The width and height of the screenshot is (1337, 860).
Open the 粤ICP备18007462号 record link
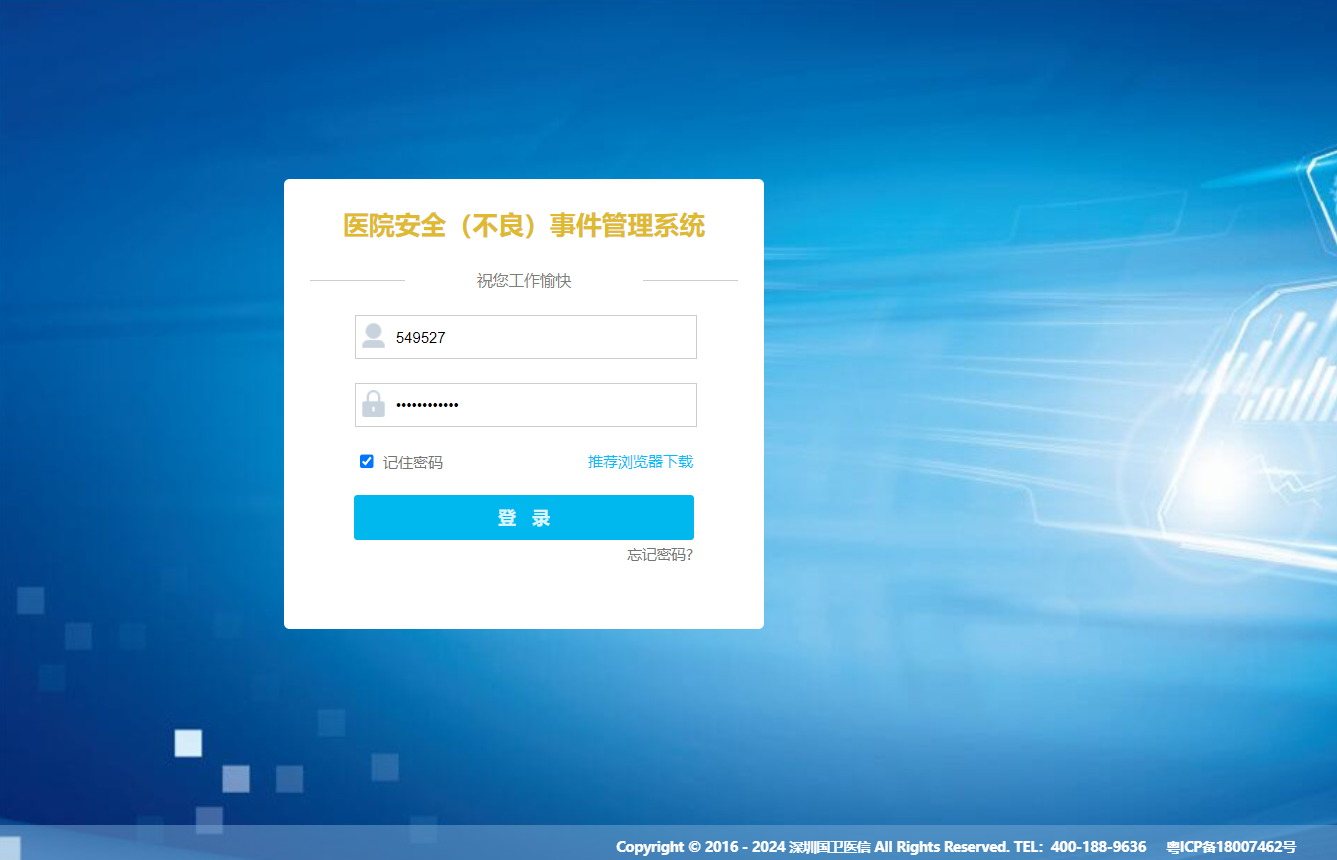(x=1230, y=847)
